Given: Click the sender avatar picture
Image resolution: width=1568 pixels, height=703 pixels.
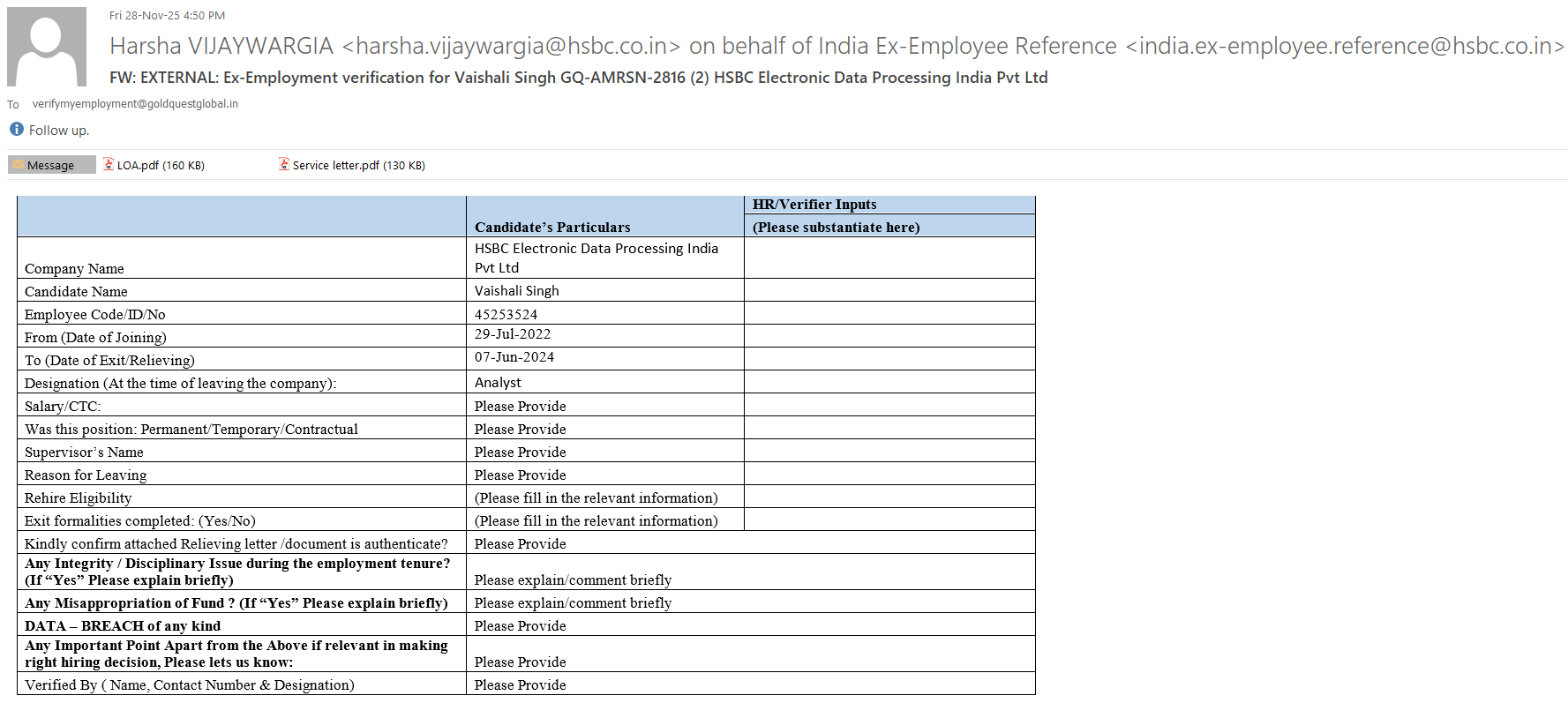Looking at the screenshot, I should tap(47, 47).
